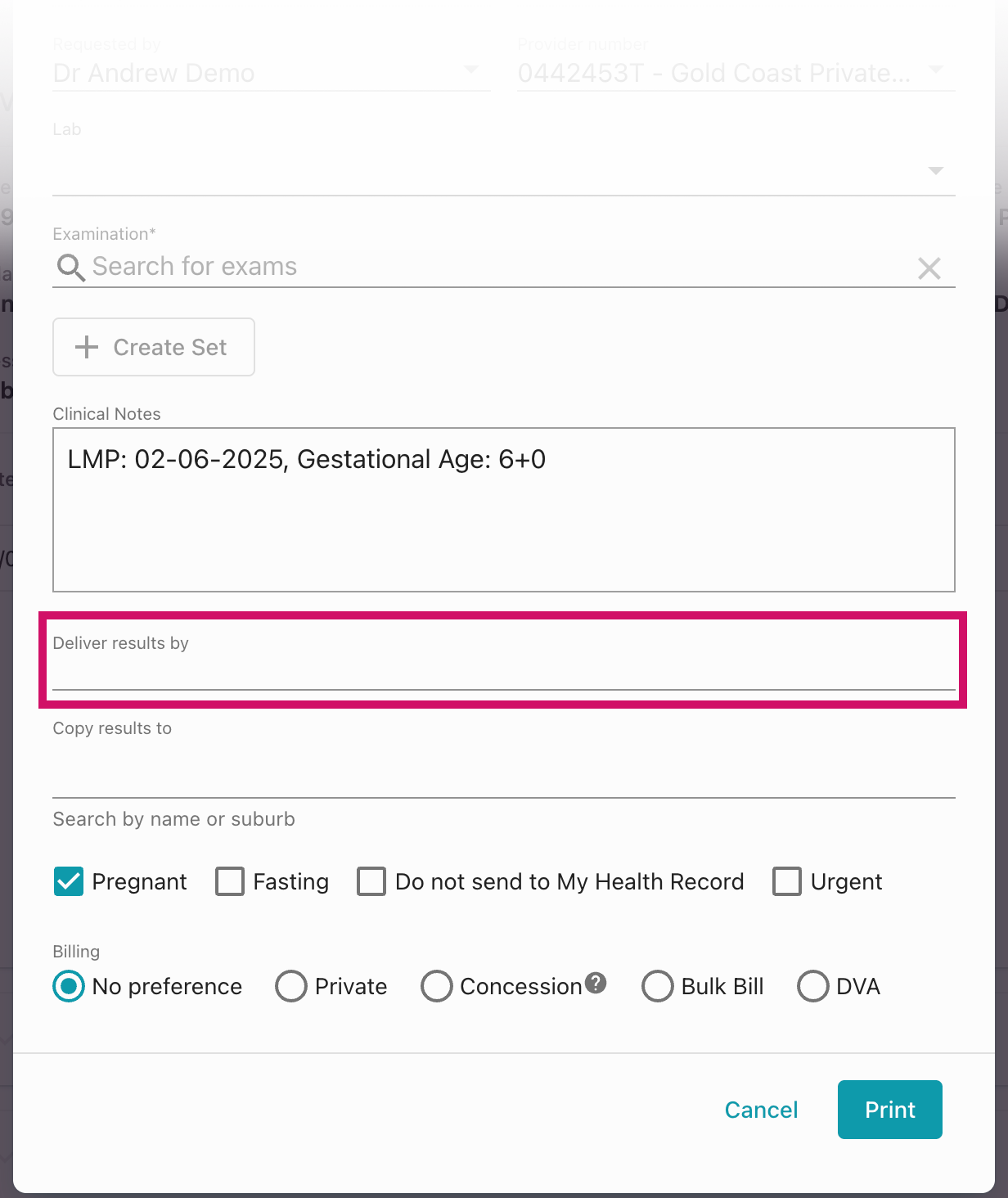The height and width of the screenshot is (1198, 1008).
Task: Mark the request as Urgent
Action: tap(787, 881)
